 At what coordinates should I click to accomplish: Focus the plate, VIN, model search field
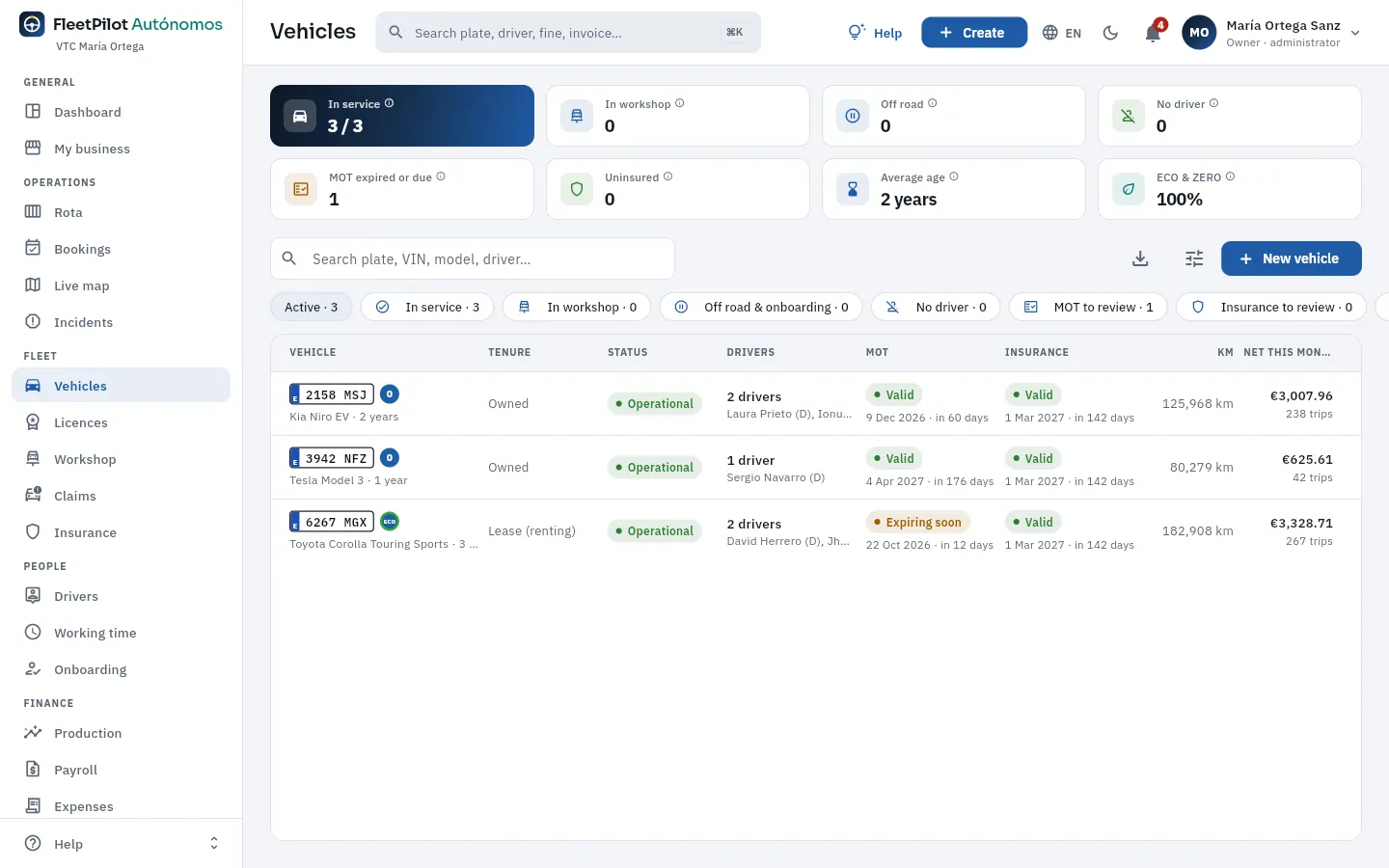(473, 258)
